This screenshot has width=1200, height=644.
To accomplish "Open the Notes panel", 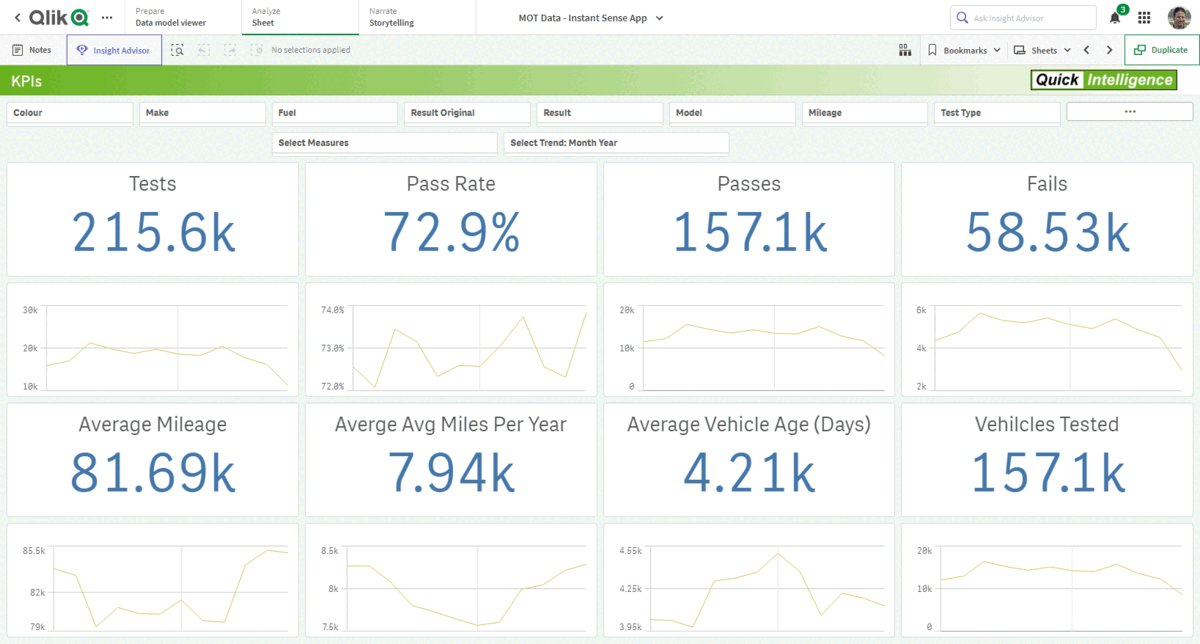I will 32,50.
